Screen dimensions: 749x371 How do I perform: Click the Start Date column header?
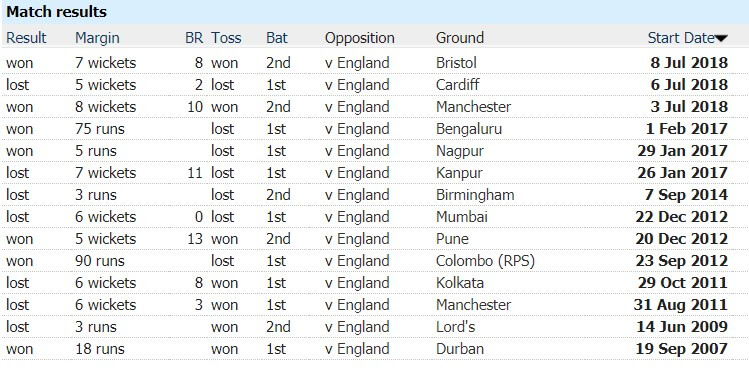(681, 38)
